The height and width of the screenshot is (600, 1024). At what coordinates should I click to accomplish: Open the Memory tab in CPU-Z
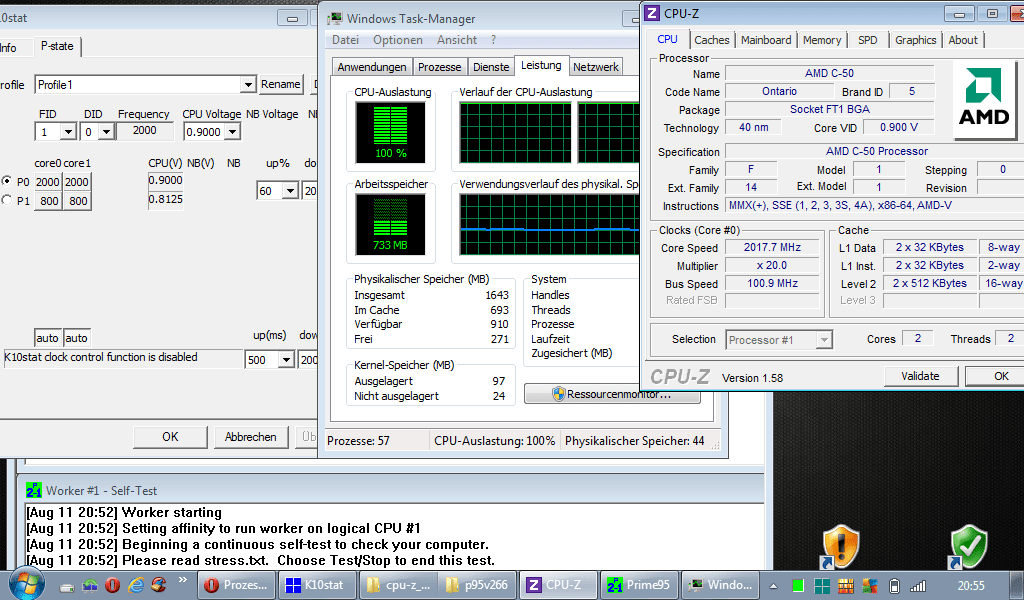point(822,40)
